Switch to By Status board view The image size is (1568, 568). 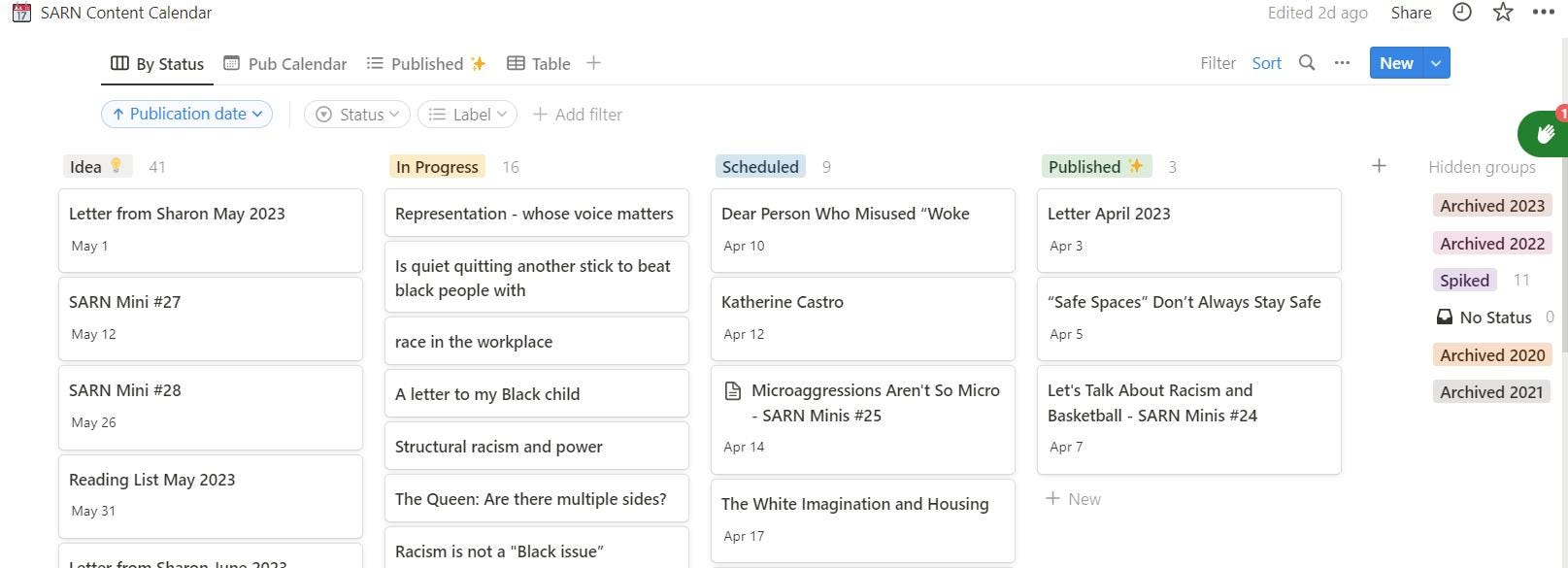click(x=157, y=64)
